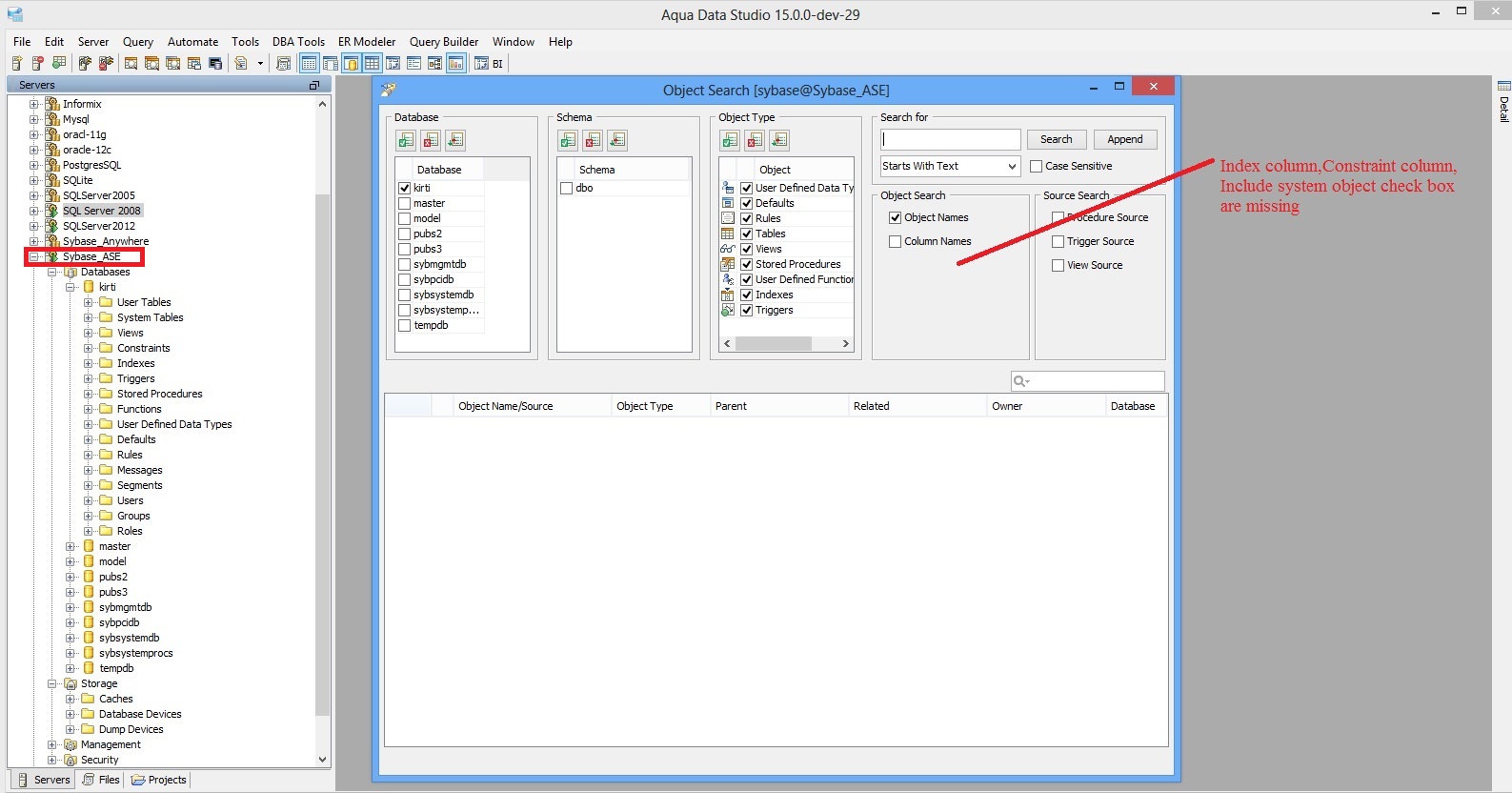Sort by Object Type column header
Screen dimensions: 1512x793
tap(660, 406)
